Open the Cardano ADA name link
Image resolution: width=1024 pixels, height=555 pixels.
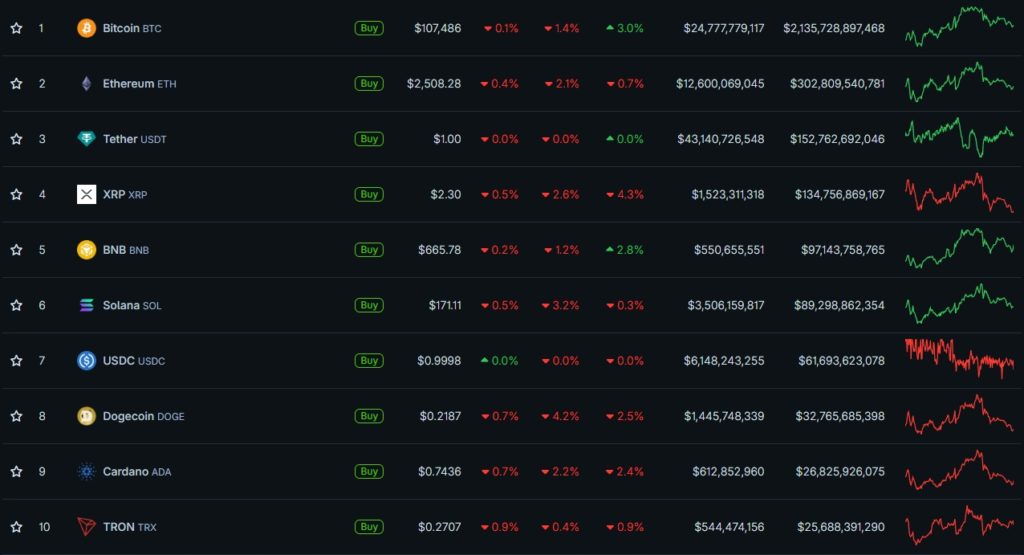[136, 471]
